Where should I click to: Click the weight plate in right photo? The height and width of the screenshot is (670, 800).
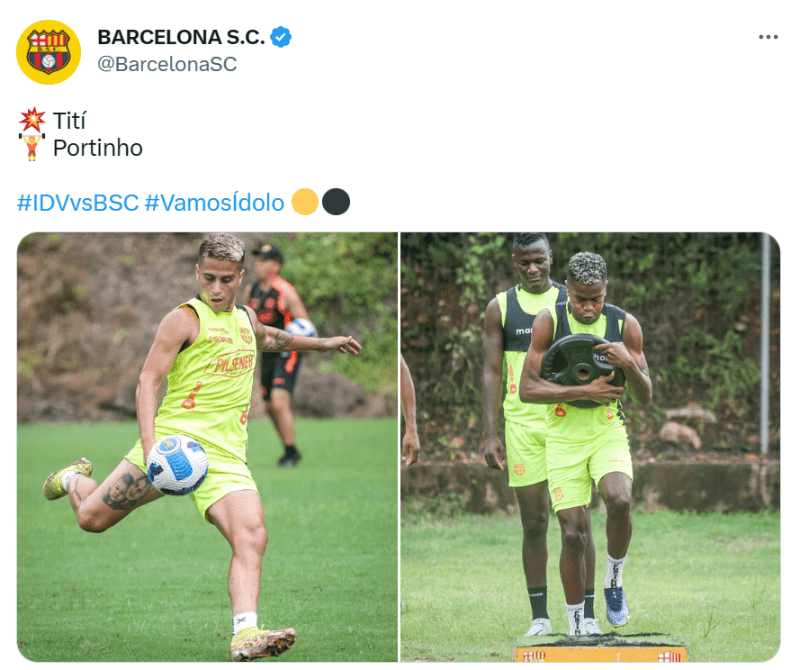pos(582,370)
